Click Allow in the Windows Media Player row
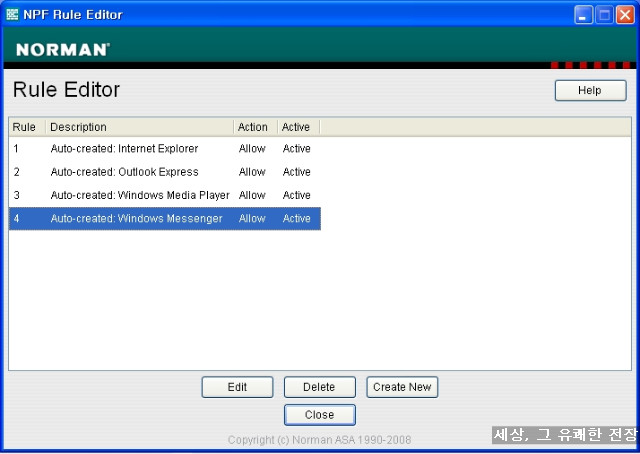 (x=252, y=195)
